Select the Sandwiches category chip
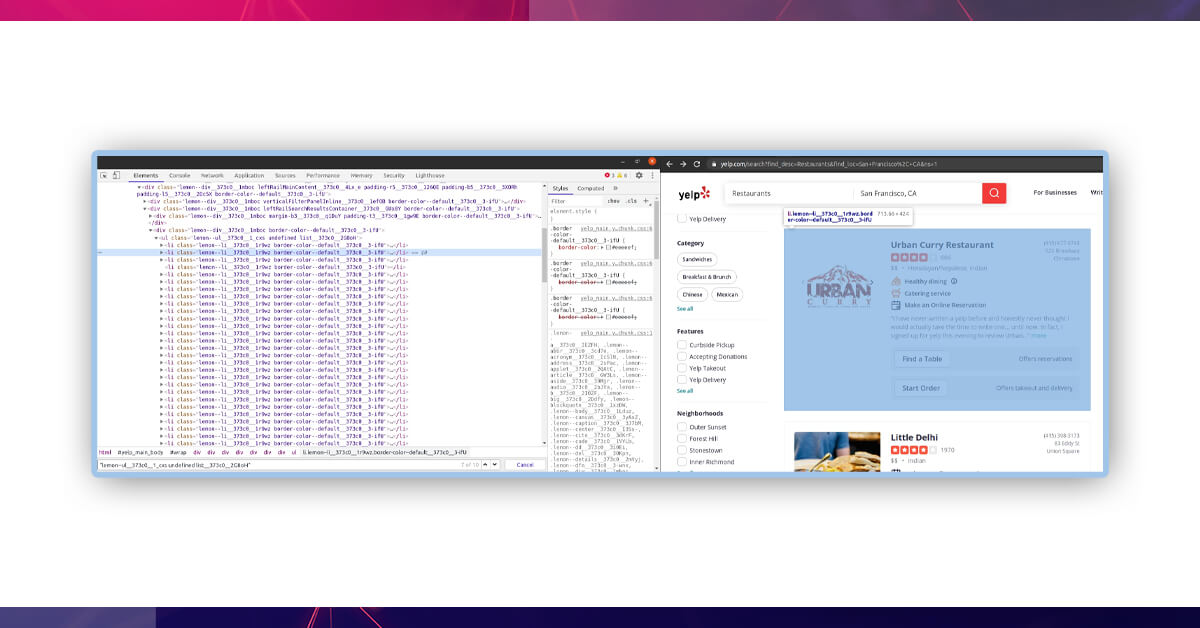This screenshot has height=628, width=1200. (x=698, y=259)
